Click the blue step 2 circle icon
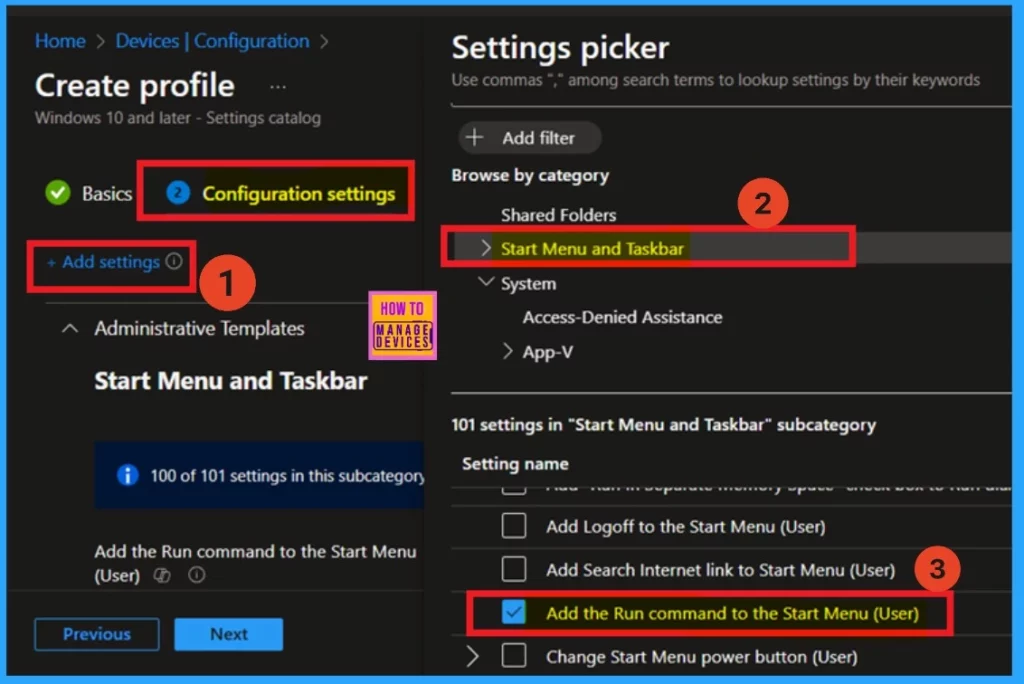 point(178,193)
